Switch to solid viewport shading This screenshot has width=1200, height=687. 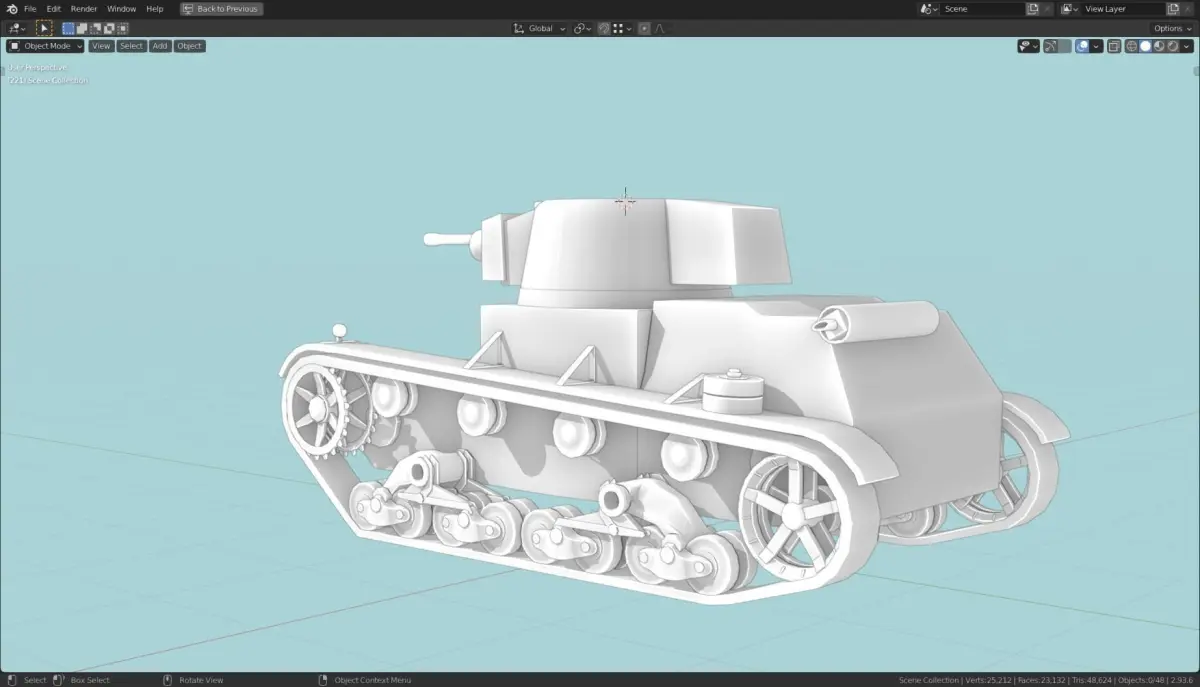click(x=1146, y=46)
